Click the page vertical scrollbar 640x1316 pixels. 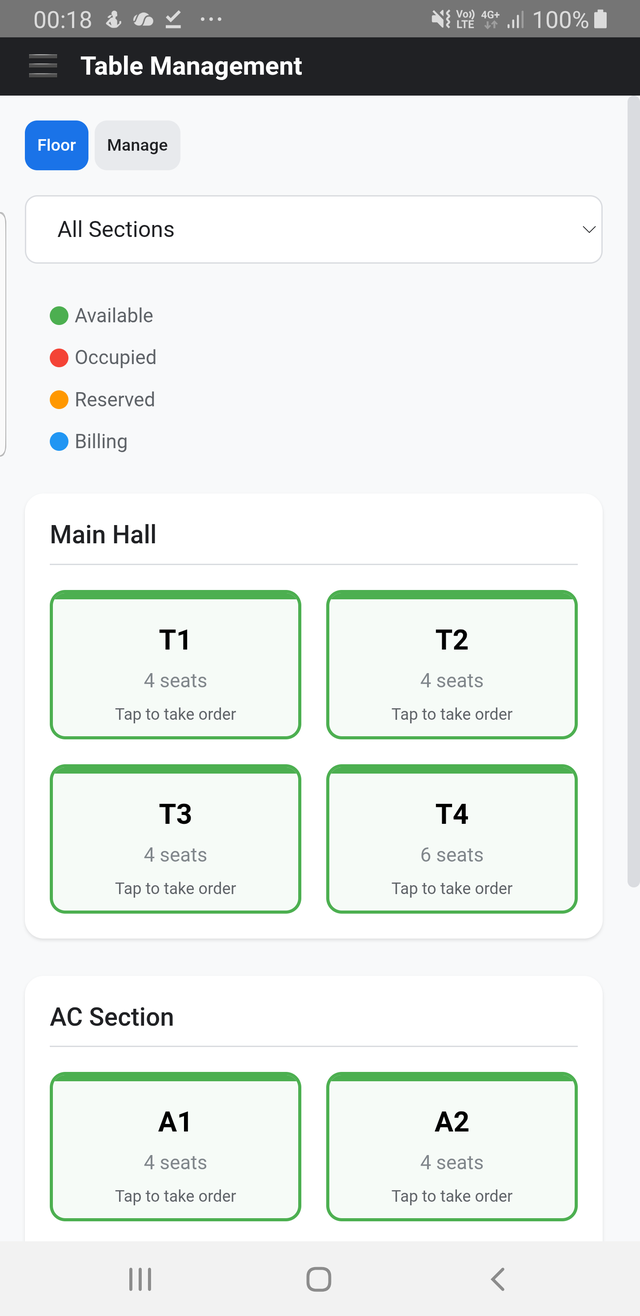pyautogui.click(x=632, y=492)
